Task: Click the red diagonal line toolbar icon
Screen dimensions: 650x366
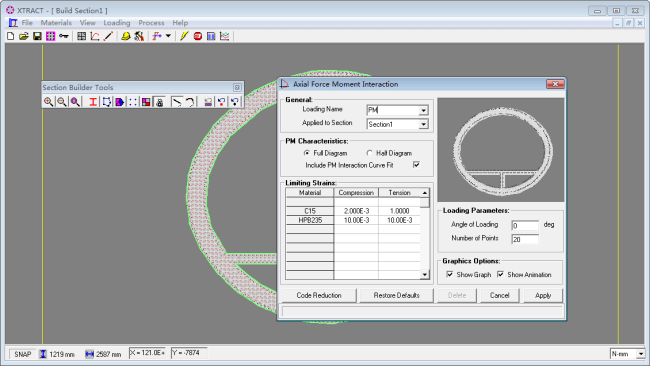Action: pyautogui.click(x=108, y=36)
